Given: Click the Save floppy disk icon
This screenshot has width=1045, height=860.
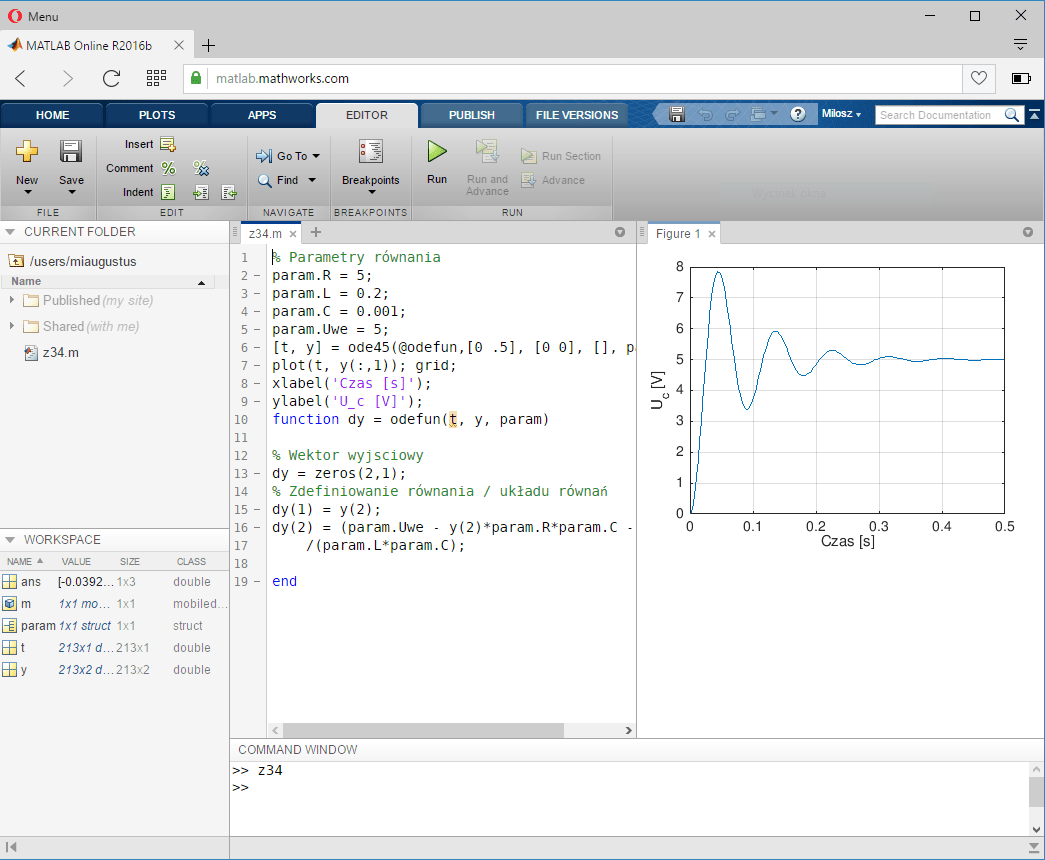Looking at the screenshot, I should pyautogui.click(x=71, y=152).
